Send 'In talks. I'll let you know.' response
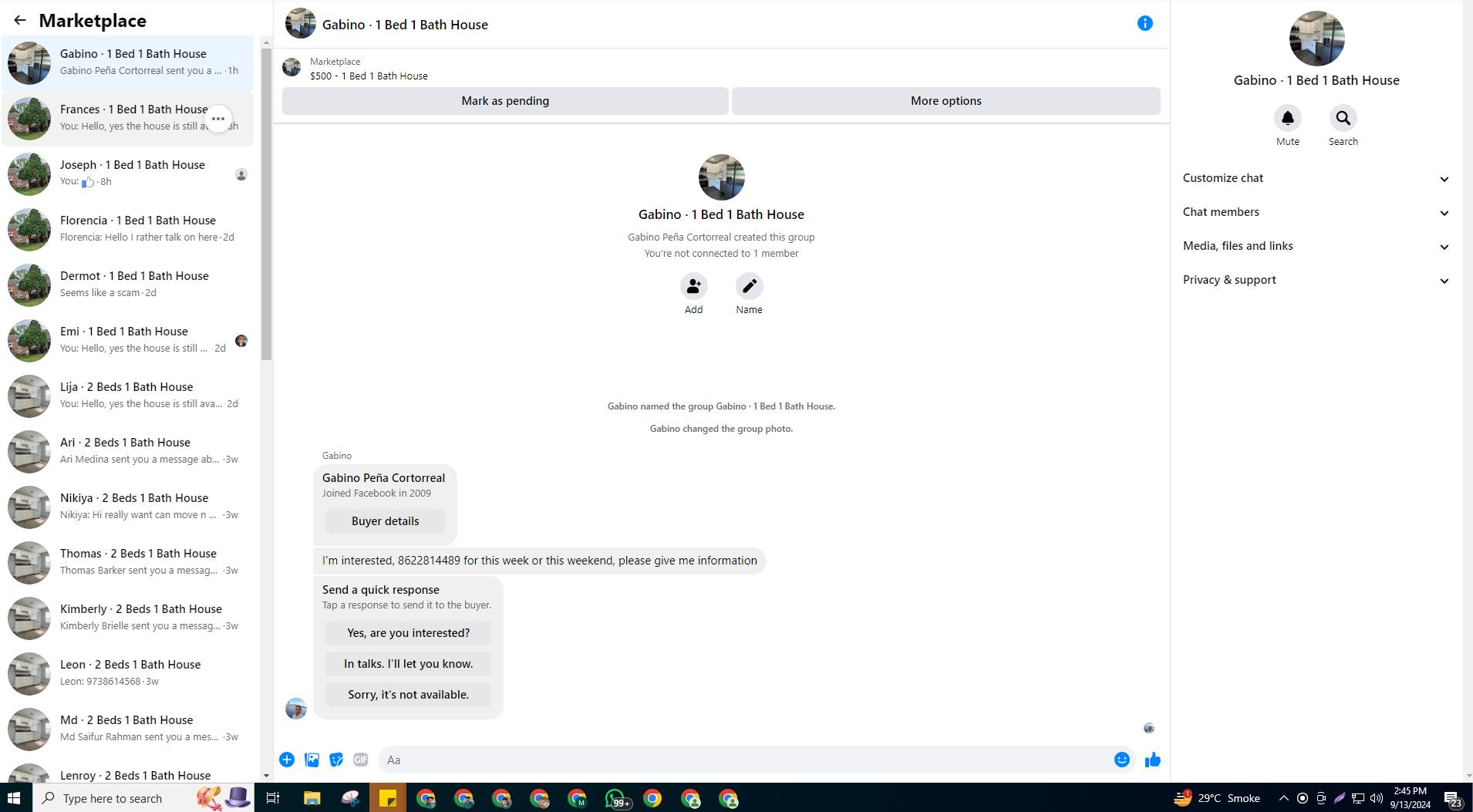Image resolution: width=1473 pixels, height=812 pixels. pyautogui.click(x=408, y=664)
